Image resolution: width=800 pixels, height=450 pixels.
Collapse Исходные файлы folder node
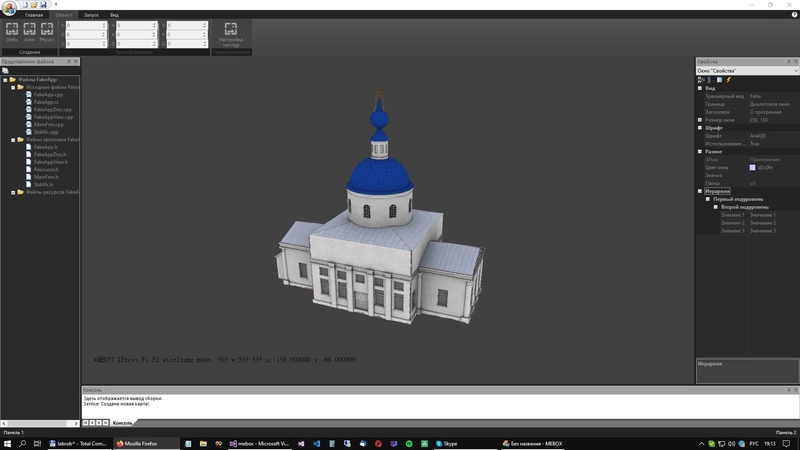click(x=13, y=87)
